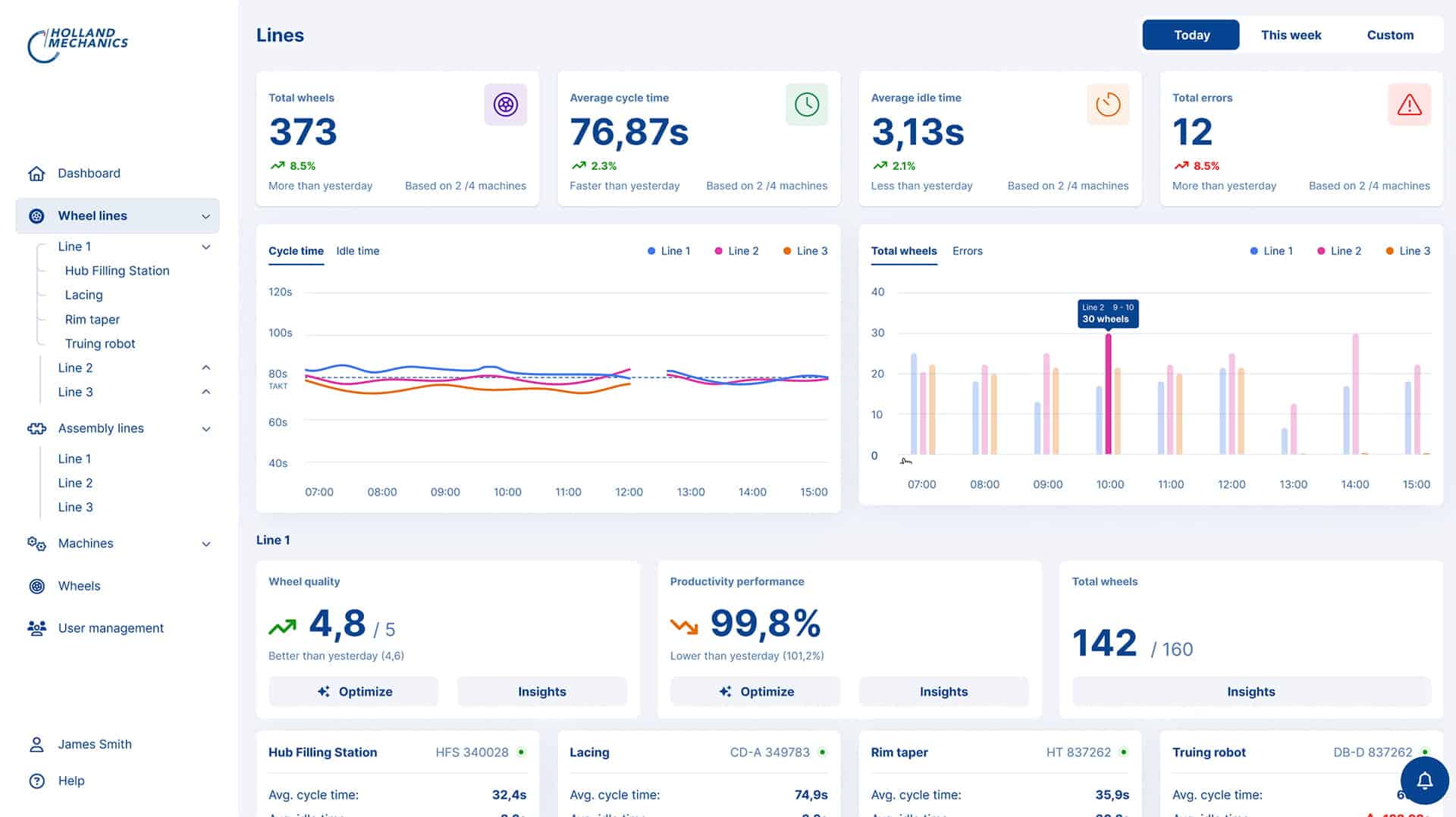Click the Average cycle time clock icon
1456x817 pixels.
click(x=807, y=105)
